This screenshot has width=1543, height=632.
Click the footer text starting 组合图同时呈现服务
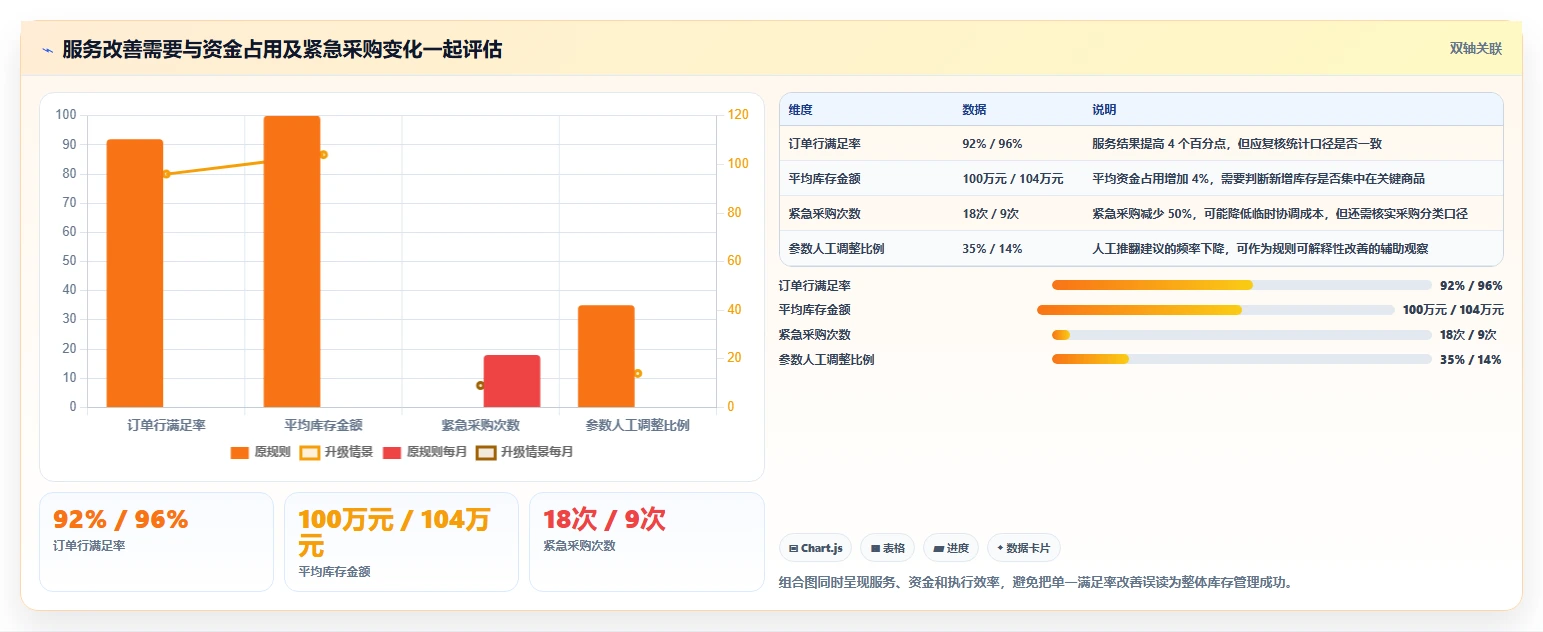pos(1035,582)
